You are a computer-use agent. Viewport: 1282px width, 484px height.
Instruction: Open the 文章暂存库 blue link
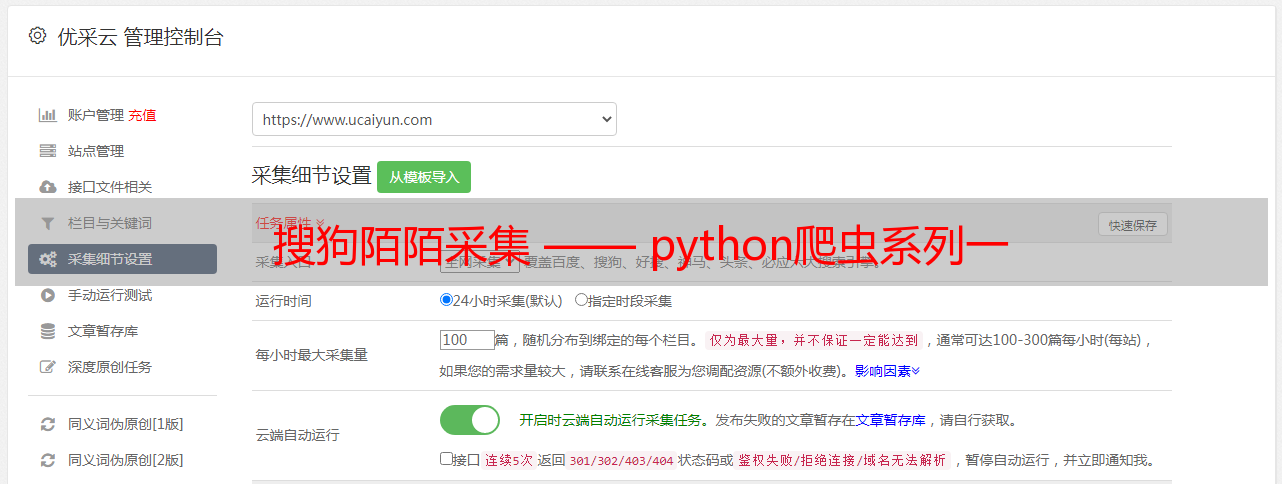point(890,420)
